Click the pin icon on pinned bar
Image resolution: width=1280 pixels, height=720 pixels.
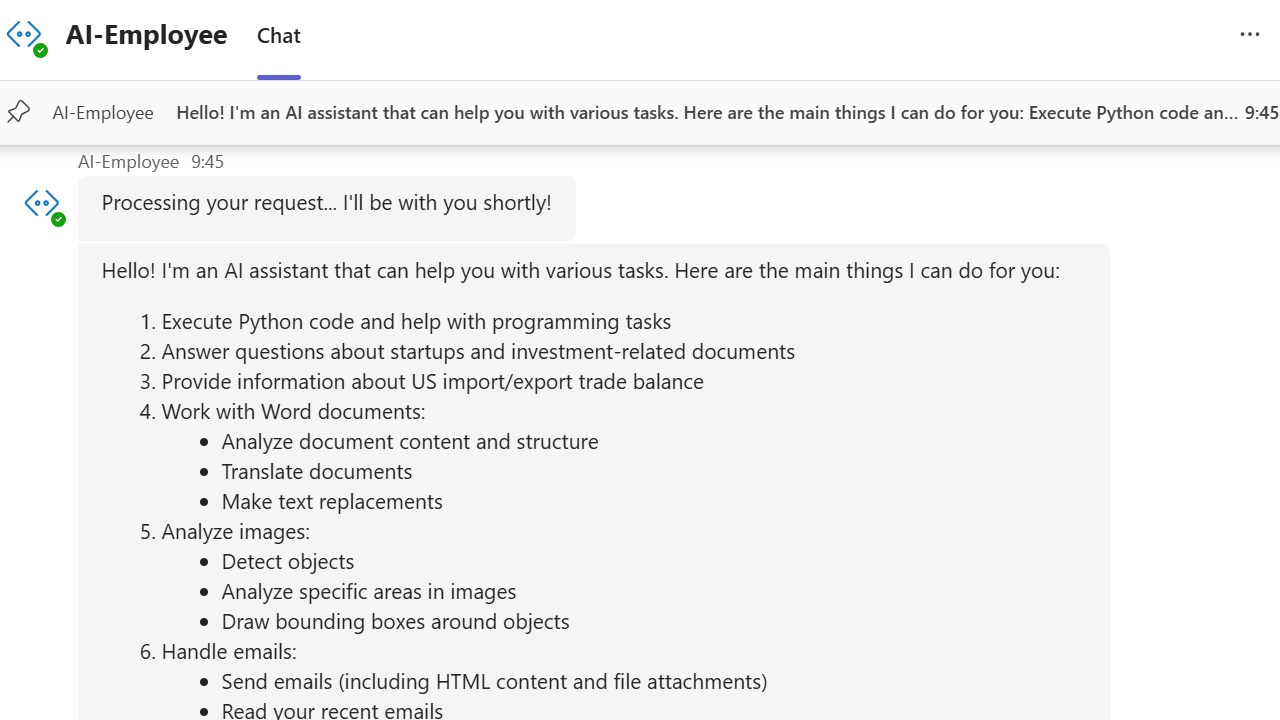[x=19, y=112]
